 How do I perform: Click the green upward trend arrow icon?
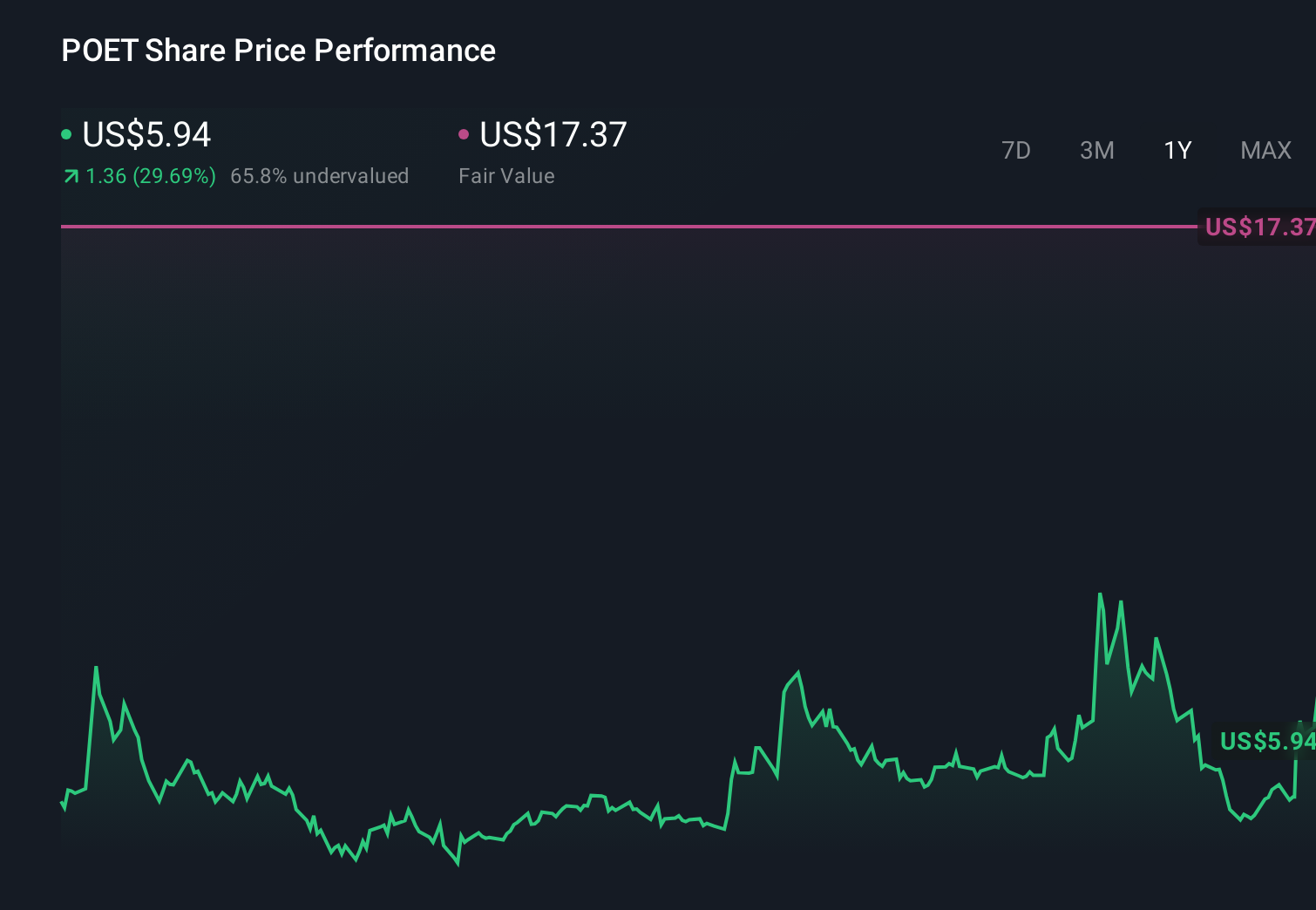(x=70, y=176)
